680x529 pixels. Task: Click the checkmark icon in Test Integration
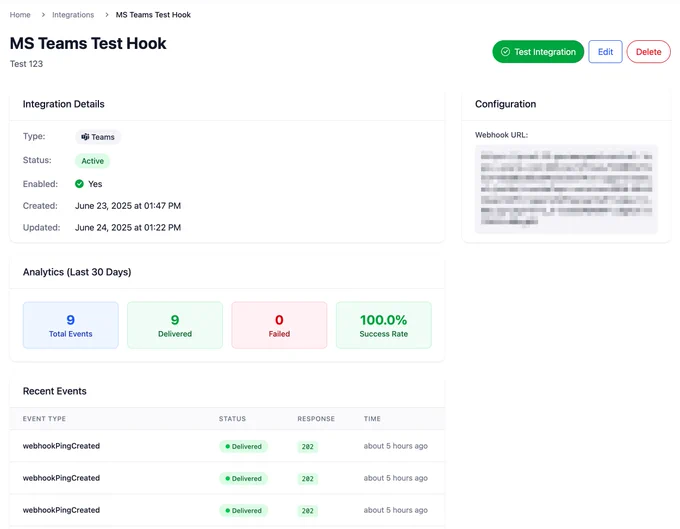coord(505,52)
